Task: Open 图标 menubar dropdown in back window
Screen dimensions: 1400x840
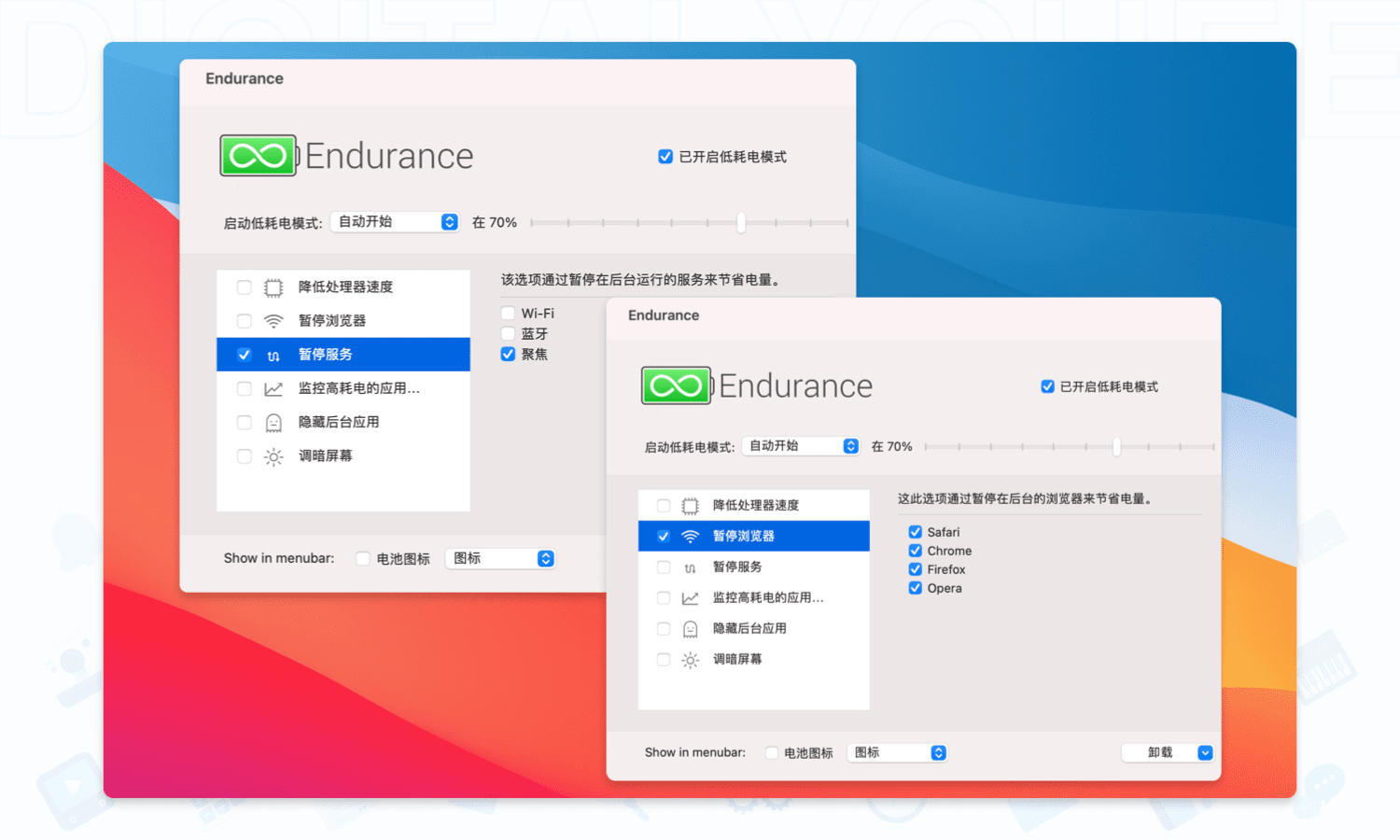Action: tap(501, 559)
